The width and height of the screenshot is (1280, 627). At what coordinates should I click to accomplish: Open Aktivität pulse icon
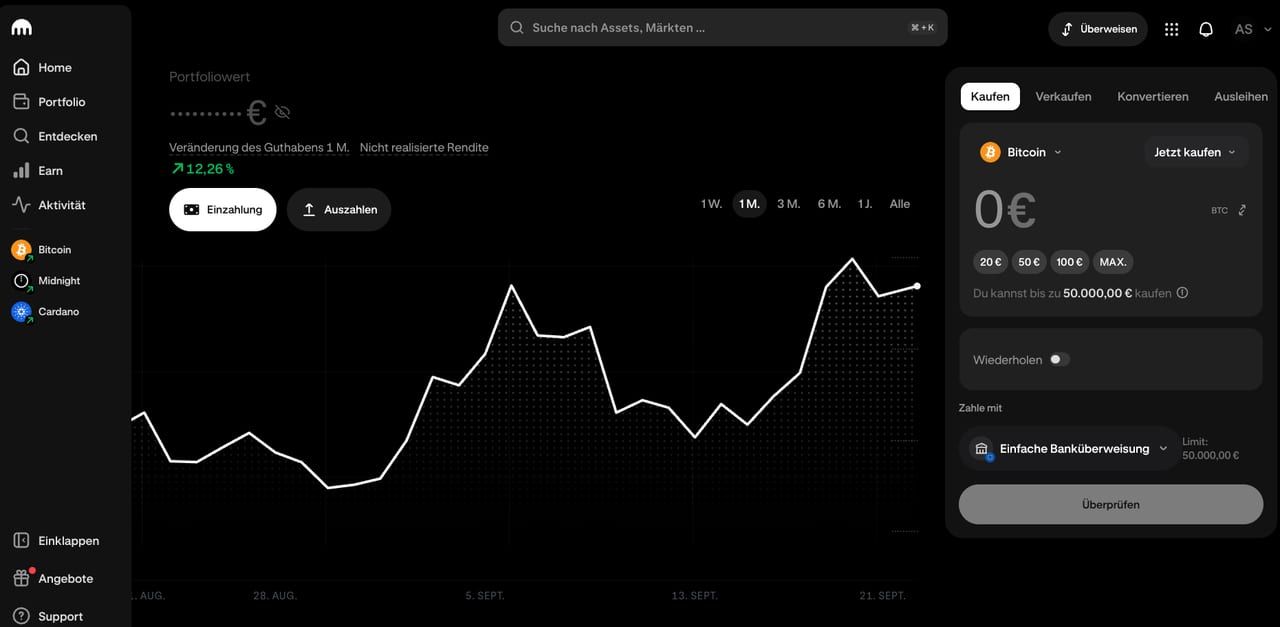[x=21, y=204]
